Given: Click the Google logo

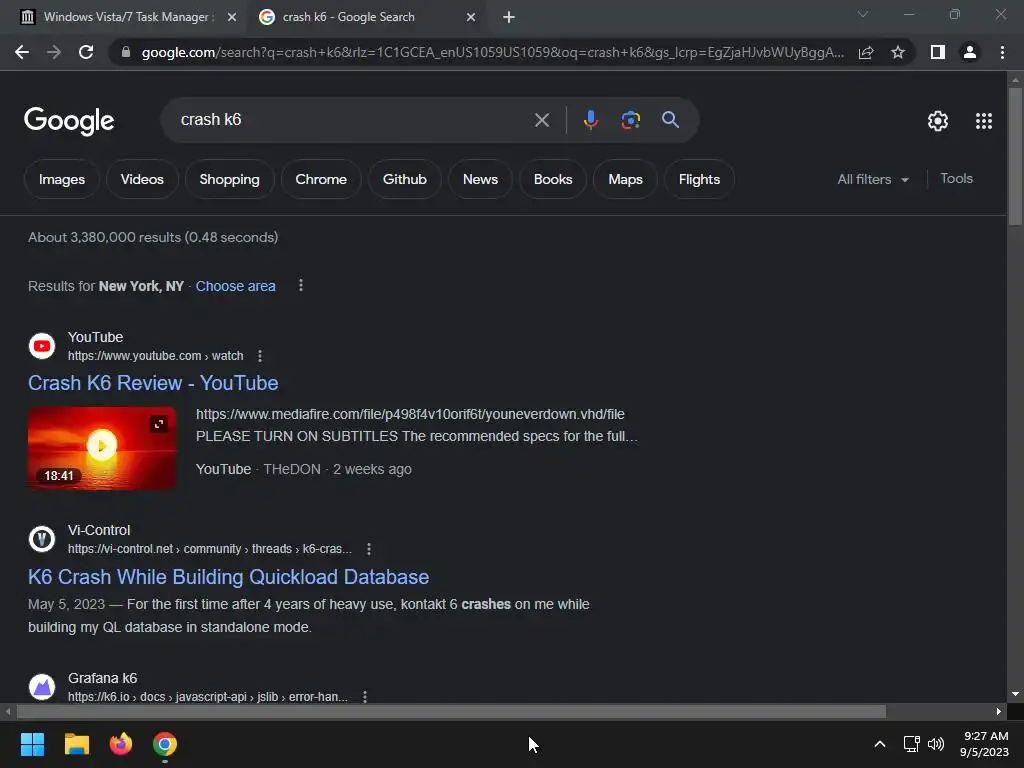Looking at the screenshot, I should 69,121.
